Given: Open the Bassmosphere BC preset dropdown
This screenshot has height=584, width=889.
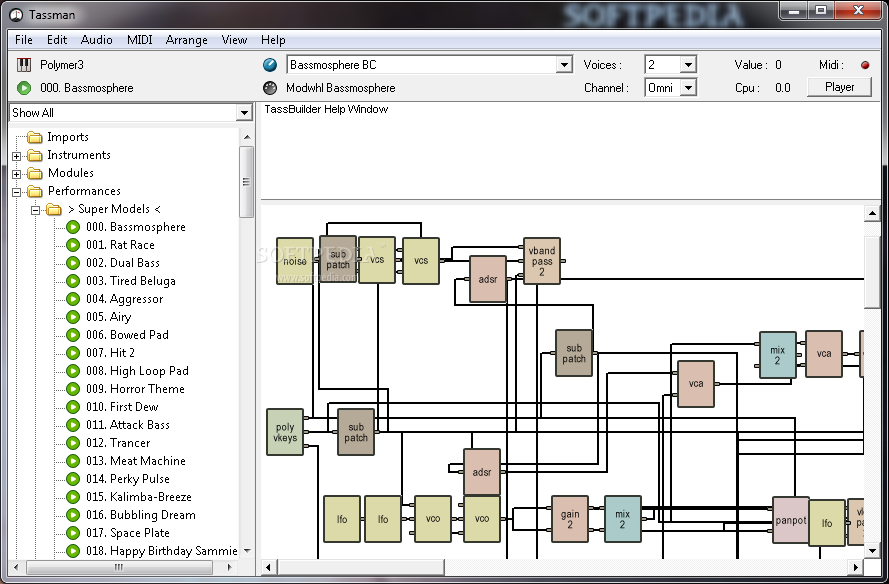Looking at the screenshot, I should (564, 65).
